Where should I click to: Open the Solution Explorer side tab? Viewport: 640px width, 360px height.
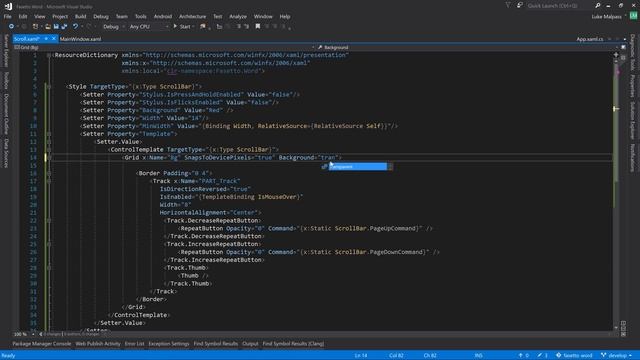(x=633, y=120)
